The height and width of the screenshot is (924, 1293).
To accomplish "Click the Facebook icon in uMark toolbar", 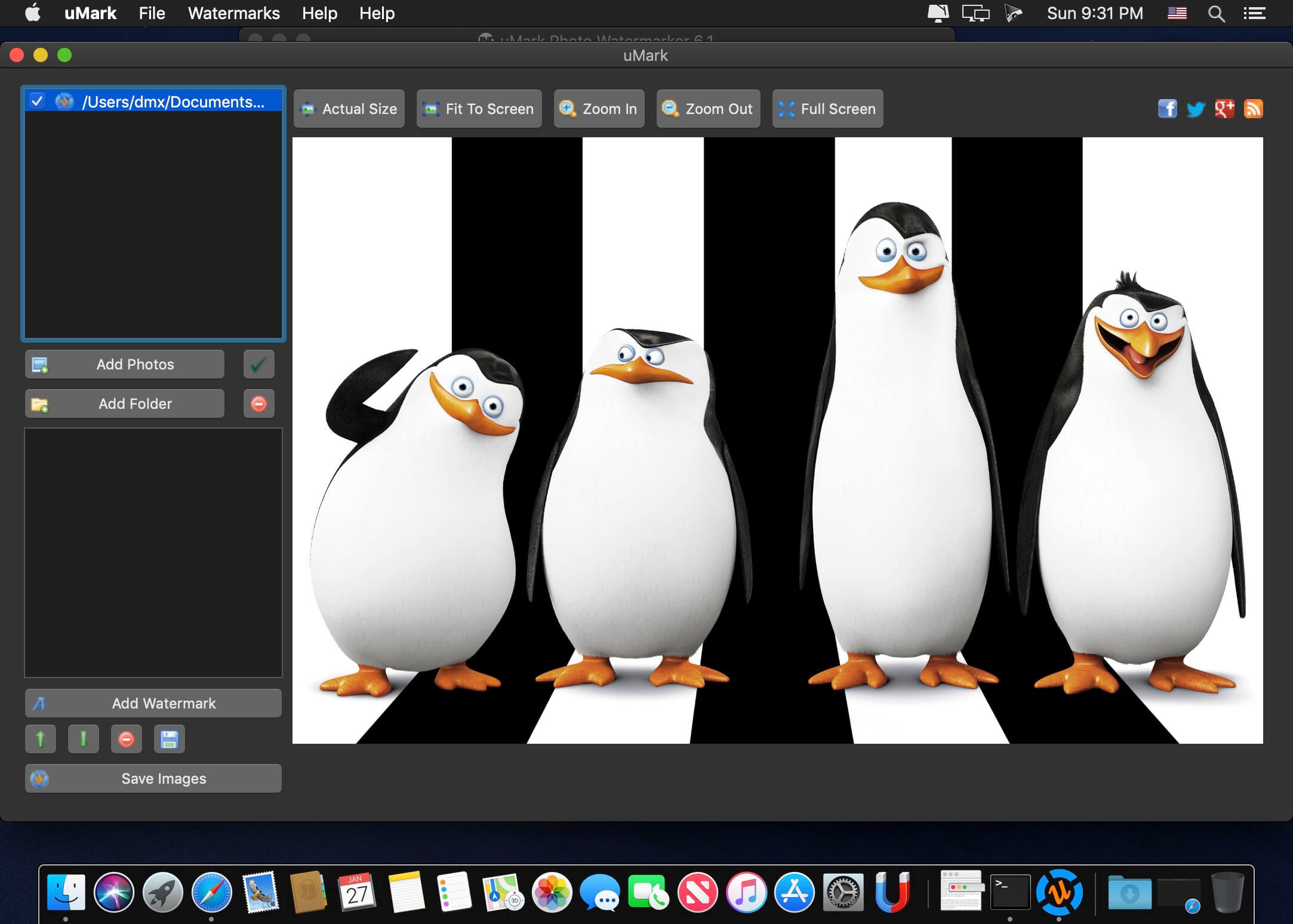I will pyautogui.click(x=1167, y=109).
